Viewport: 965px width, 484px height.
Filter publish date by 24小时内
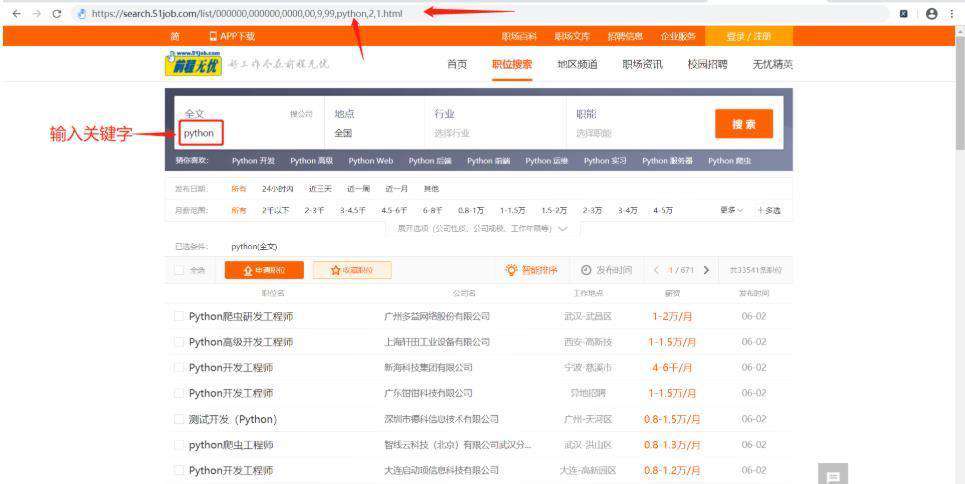click(x=278, y=189)
